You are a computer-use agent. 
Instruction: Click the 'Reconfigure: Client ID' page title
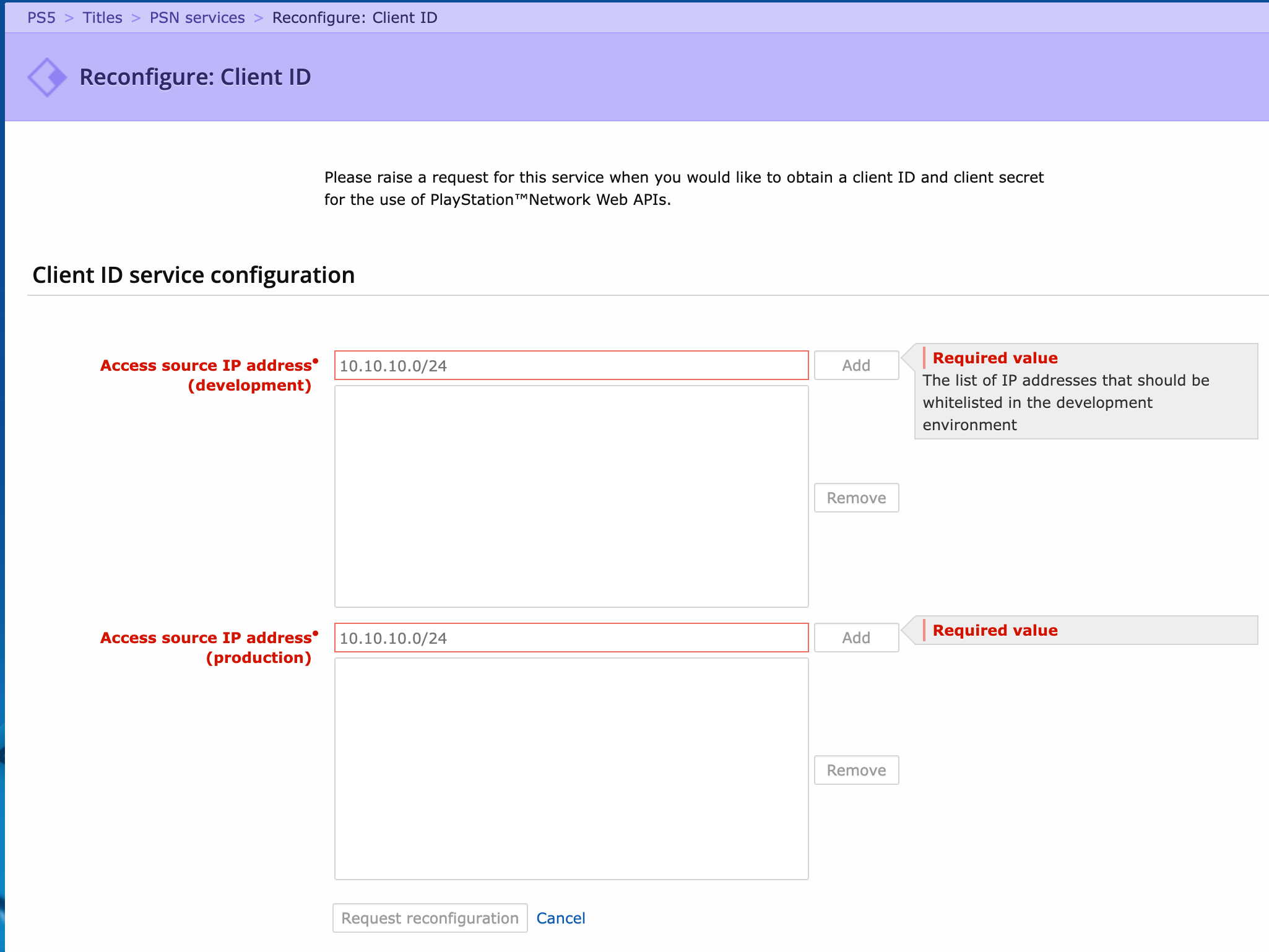196,77
